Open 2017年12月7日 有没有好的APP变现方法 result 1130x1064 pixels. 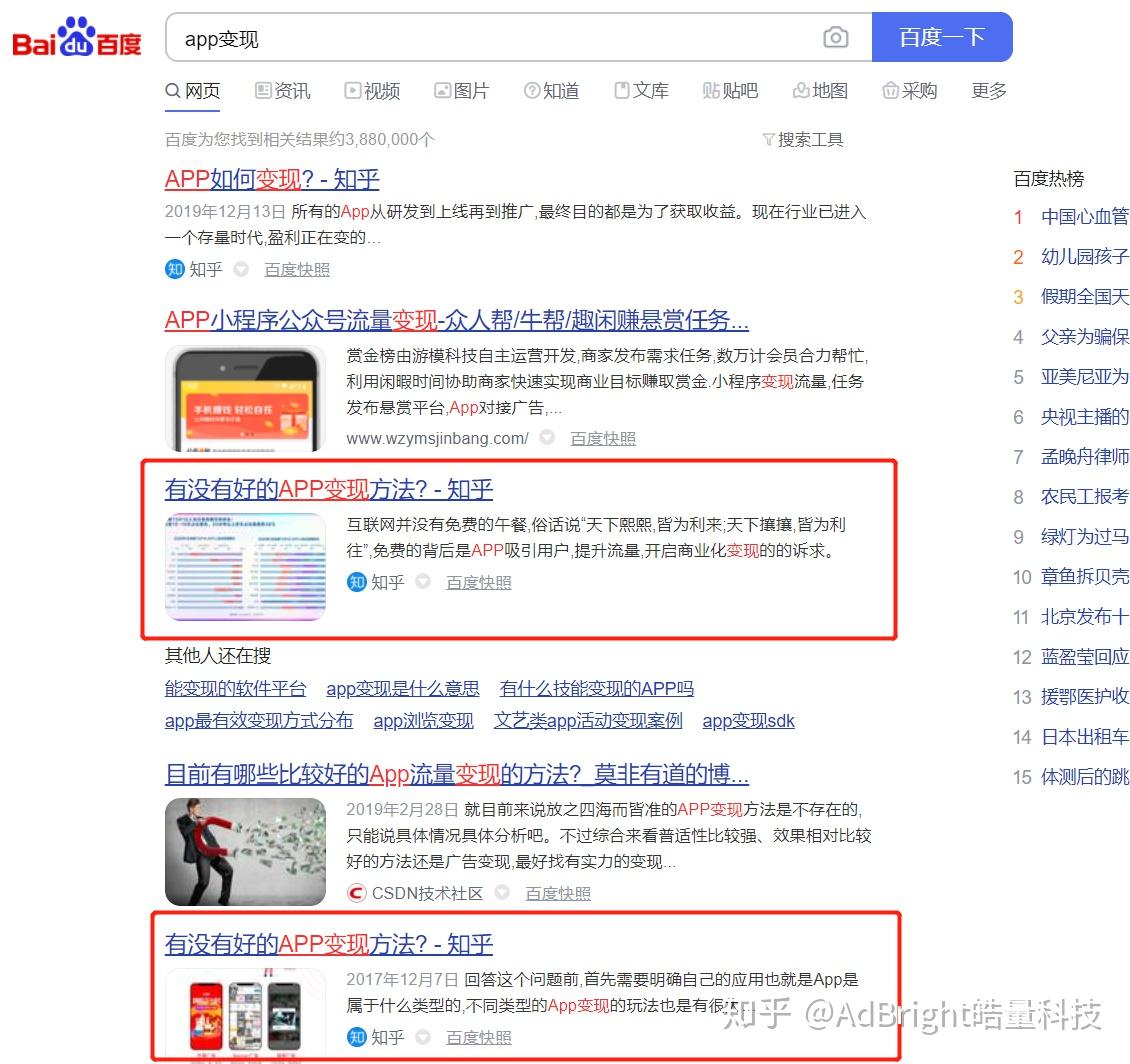coord(329,944)
